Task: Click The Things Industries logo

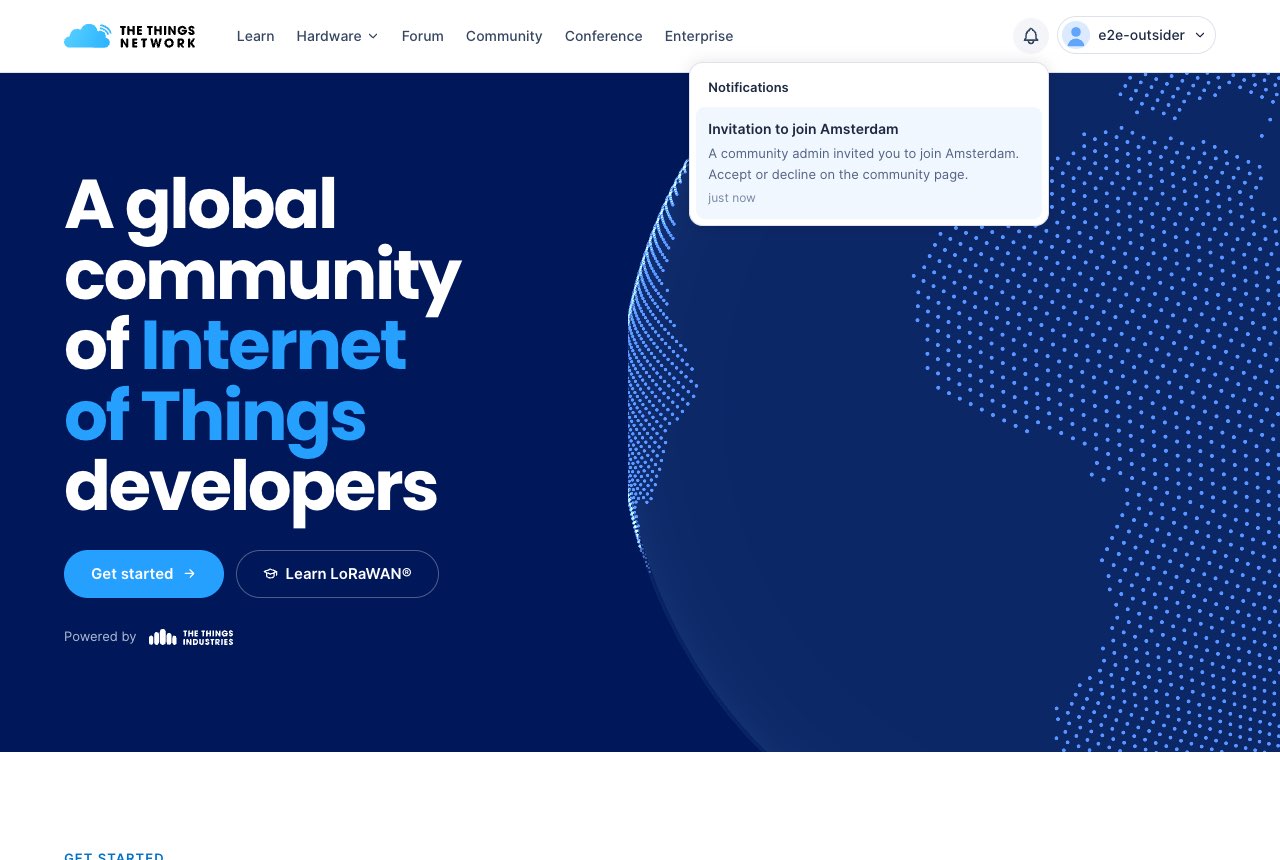Action: pyautogui.click(x=191, y=637)
